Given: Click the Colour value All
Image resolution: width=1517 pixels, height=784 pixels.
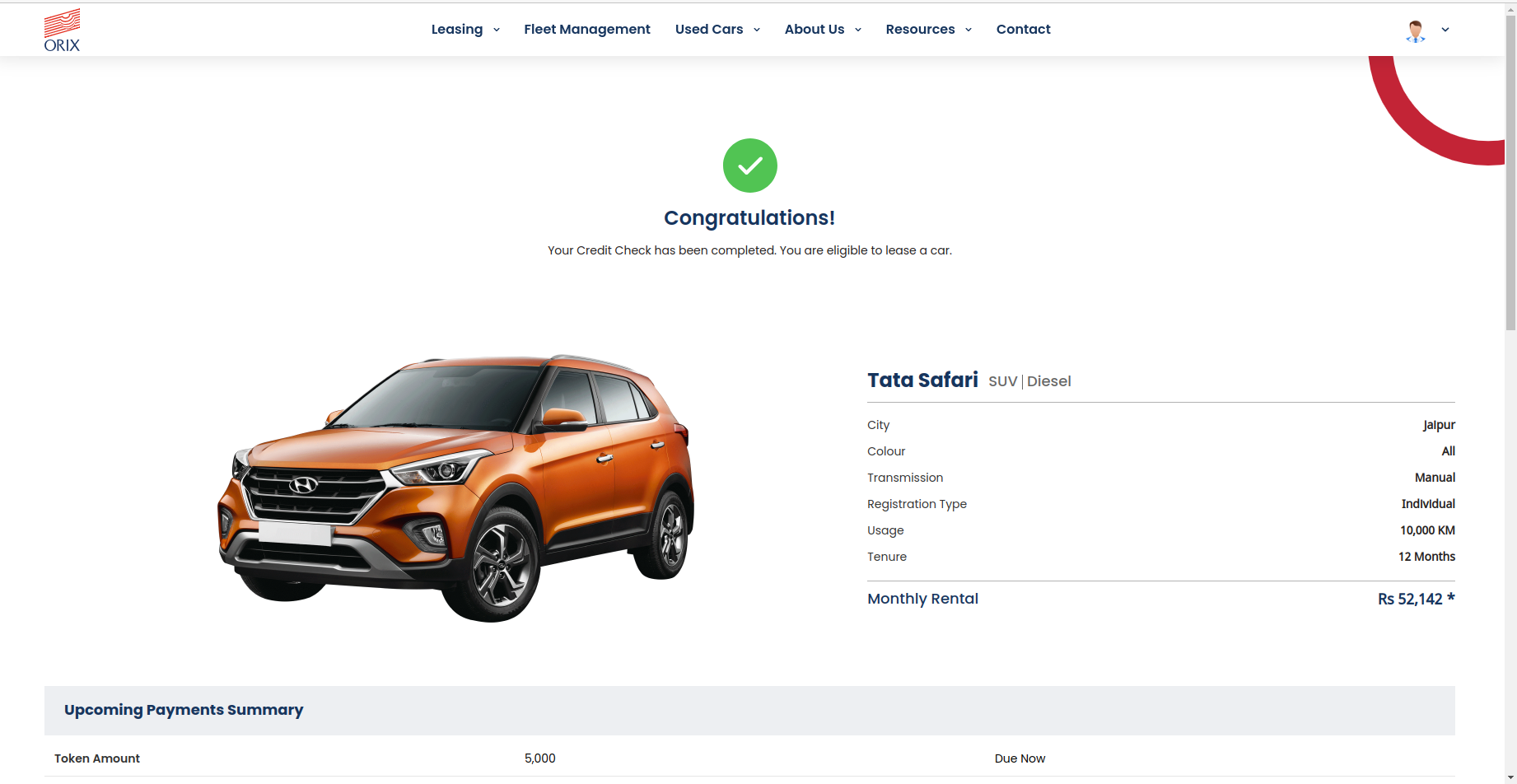Looking at the screenshot, I should coord(1449,451).
